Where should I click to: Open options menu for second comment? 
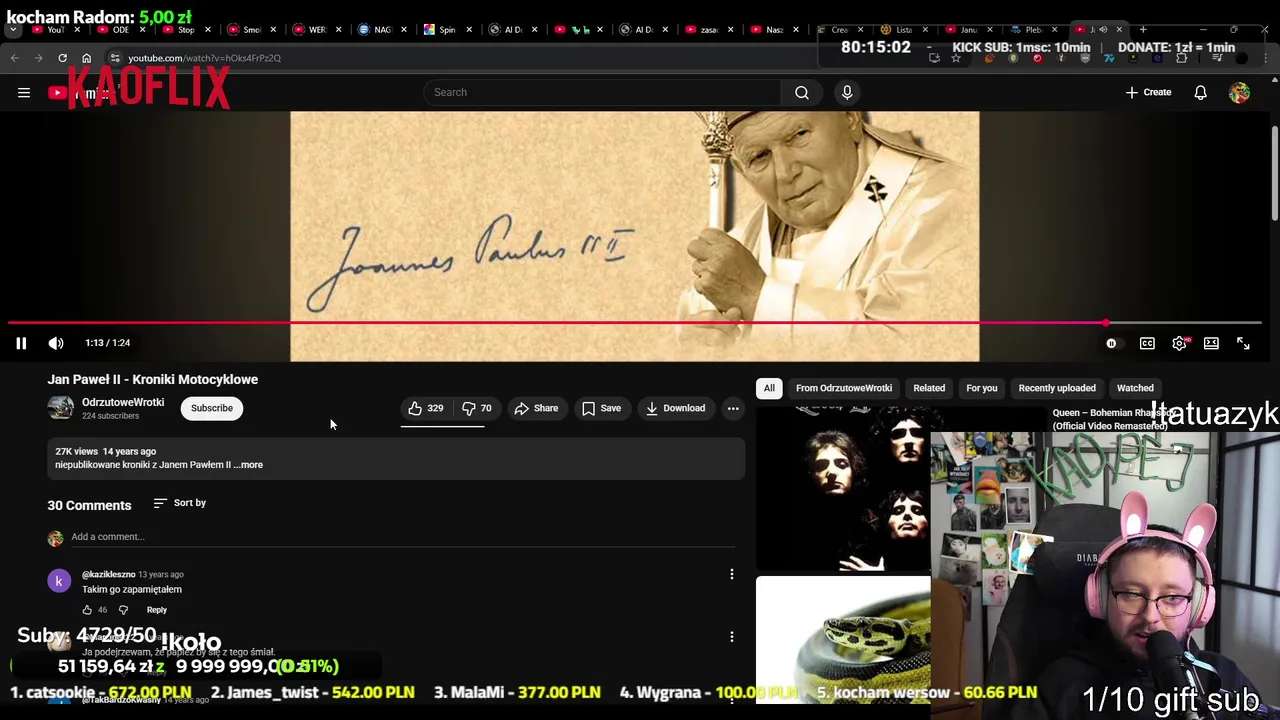pyautogui.click(x=732, y=637)
